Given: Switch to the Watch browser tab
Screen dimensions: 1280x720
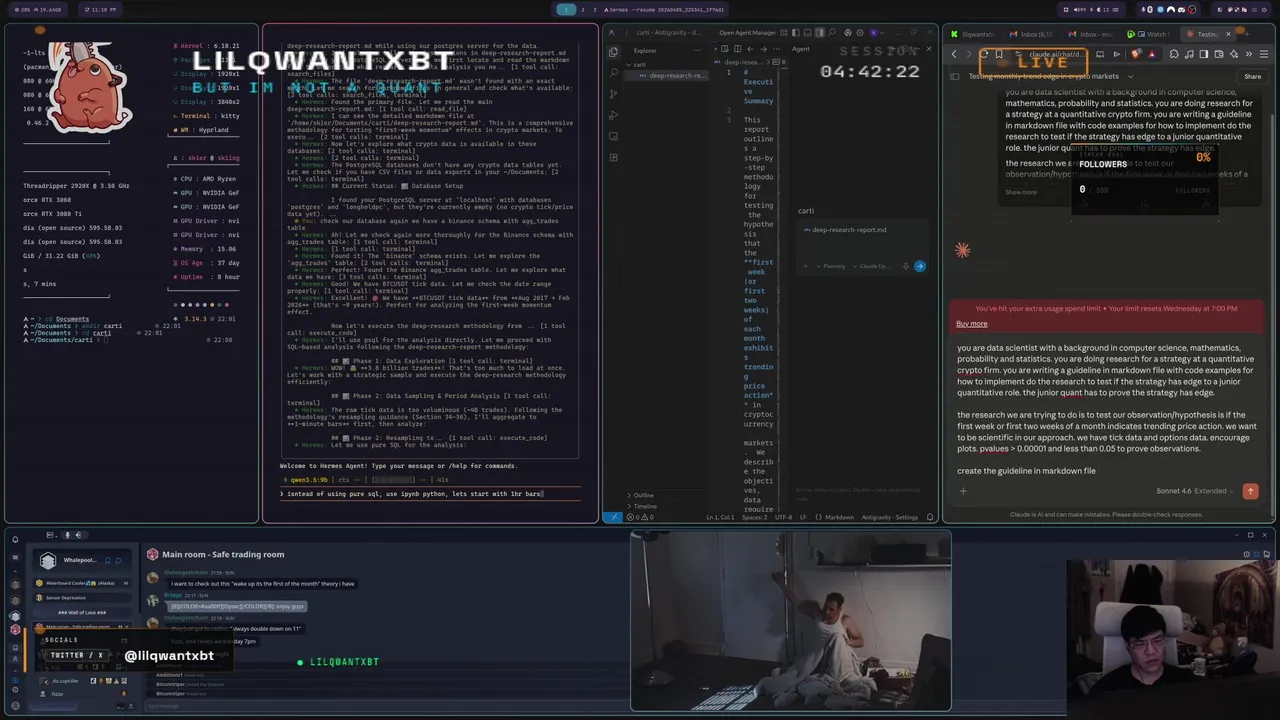Looking at the screenshot, I should (1149, 34).
